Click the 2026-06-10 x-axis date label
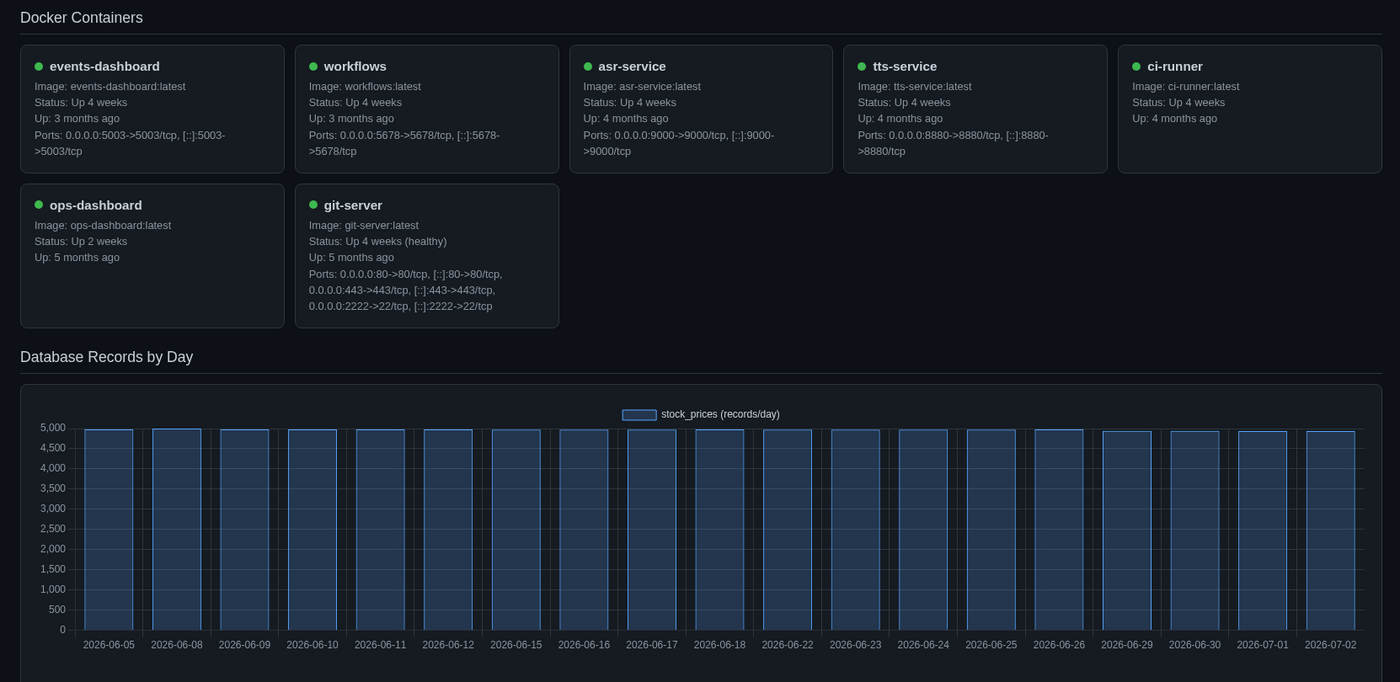1400x682 pixels. 312,645
